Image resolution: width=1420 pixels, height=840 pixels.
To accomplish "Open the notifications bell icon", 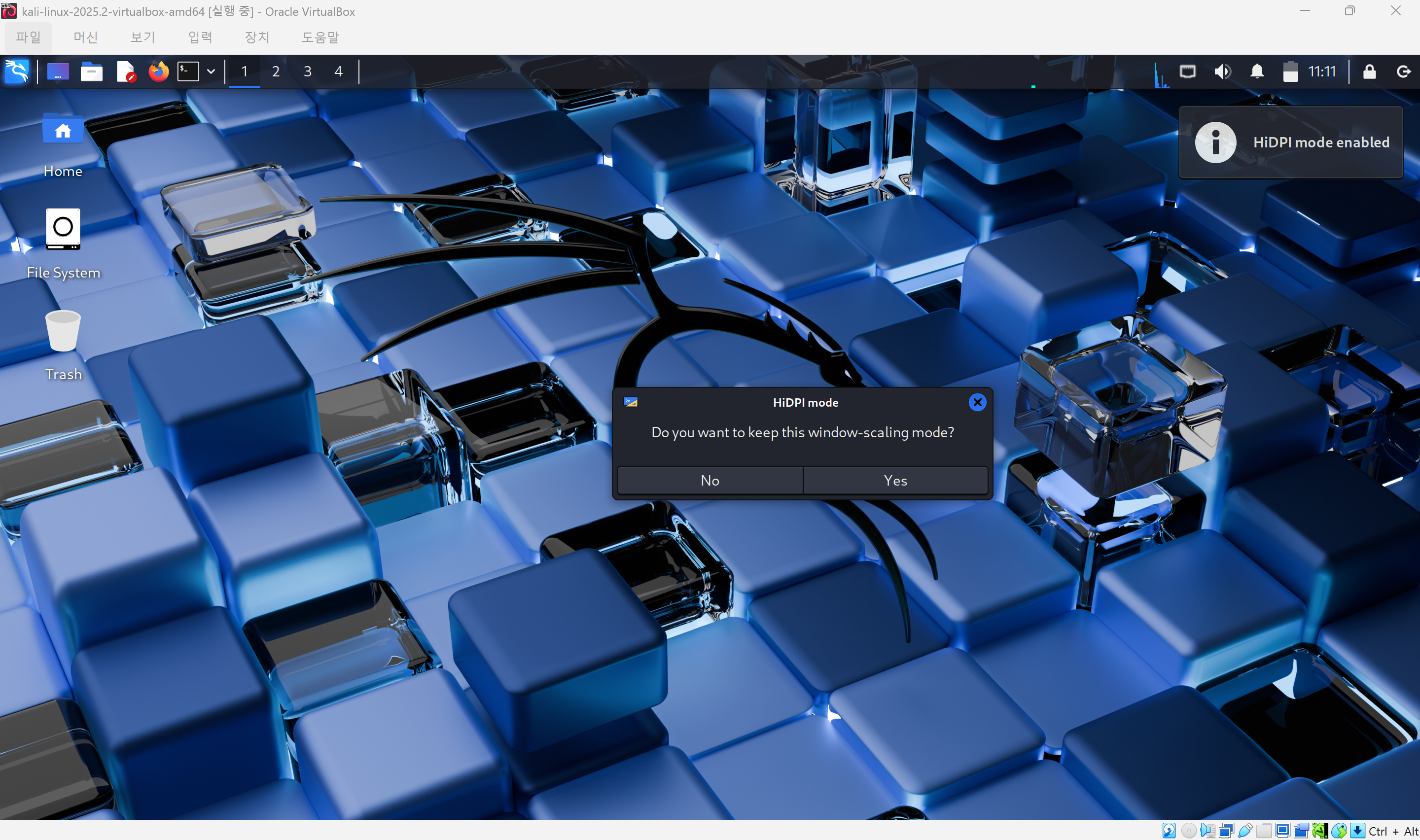I will click(x=1257, y=71).
